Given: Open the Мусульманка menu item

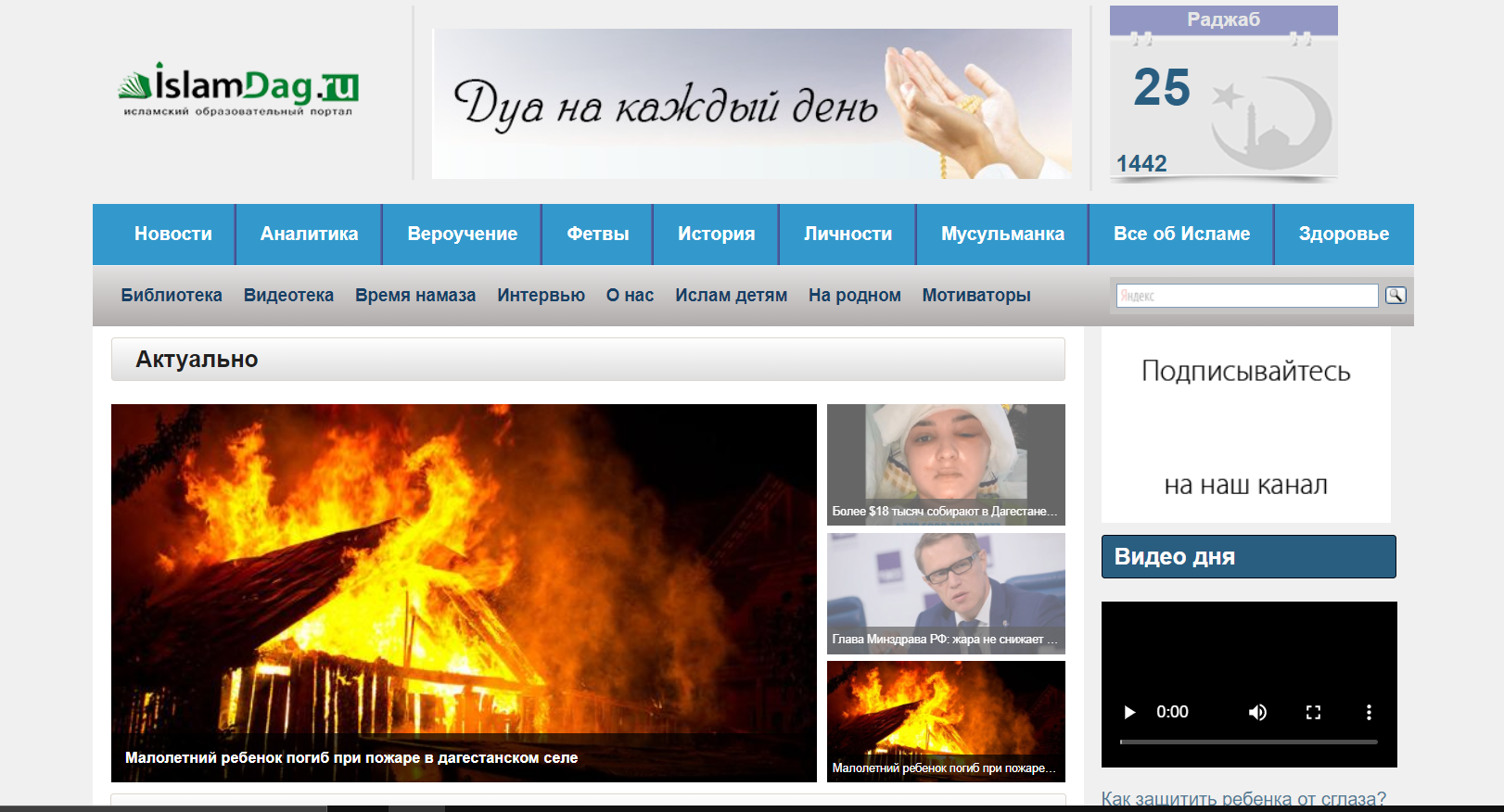Looking at the screenshot, I should [1002, 235].
